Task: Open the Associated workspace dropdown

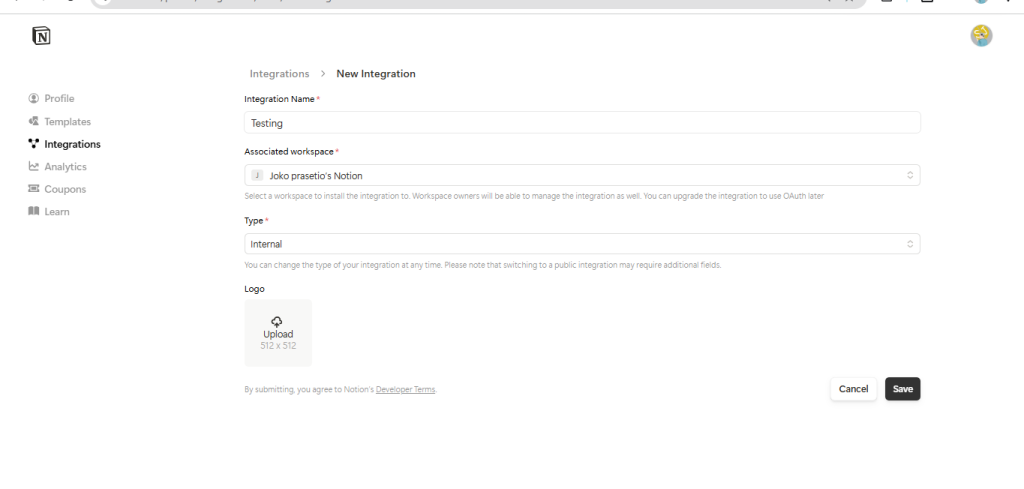Action: 582,175
